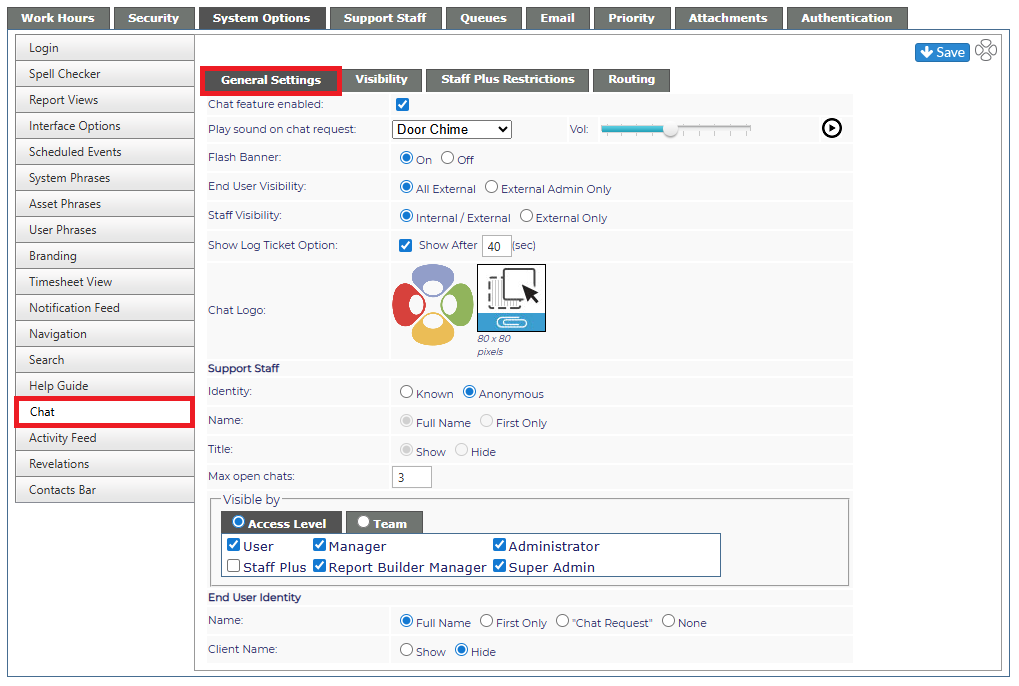Image resolution: width=1019 pixels, height=686 pixels.
Task: Play the chat request sound preview
Action: pos(831,128)
